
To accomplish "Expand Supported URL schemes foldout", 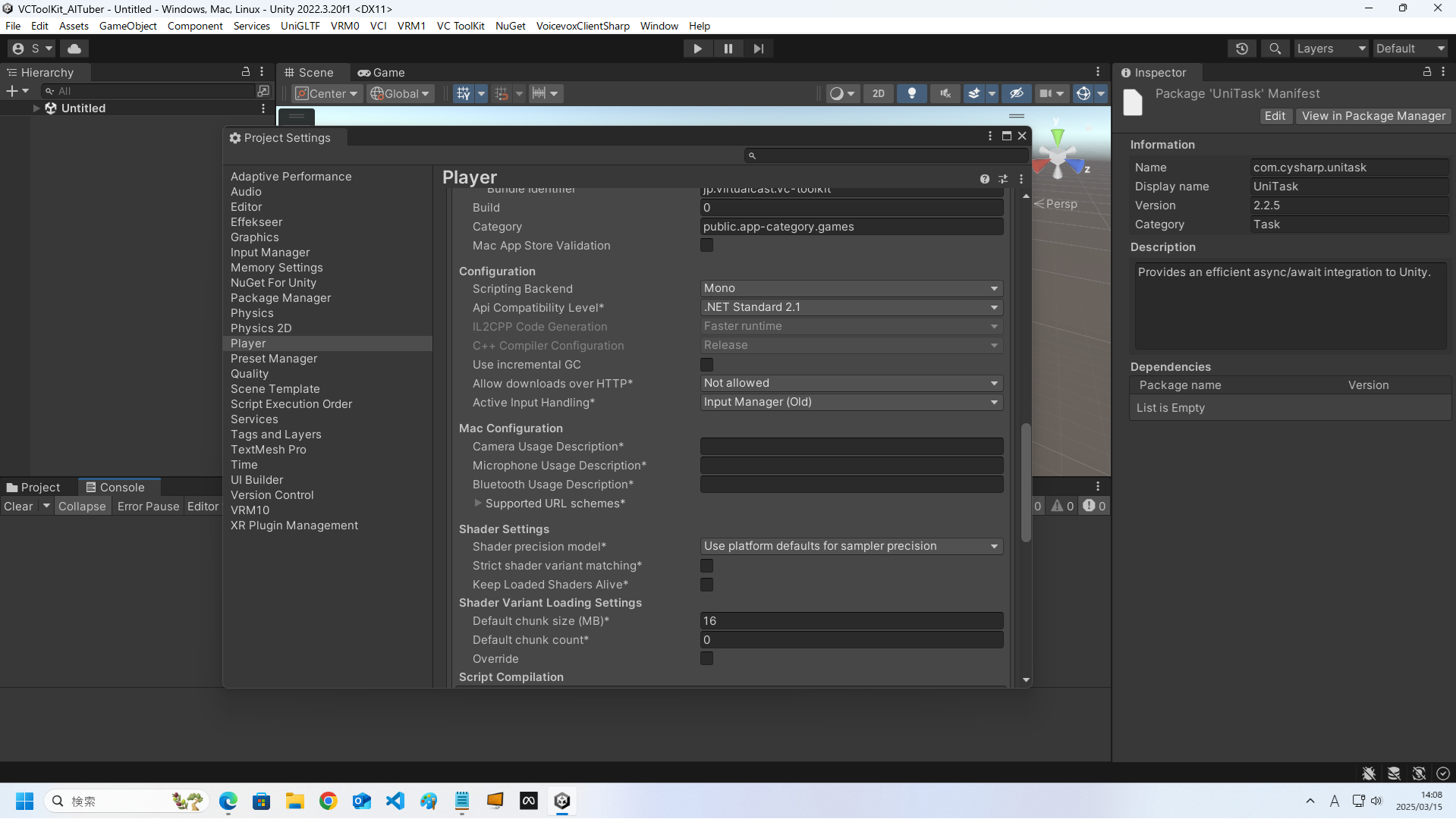I will pos(478,504).
